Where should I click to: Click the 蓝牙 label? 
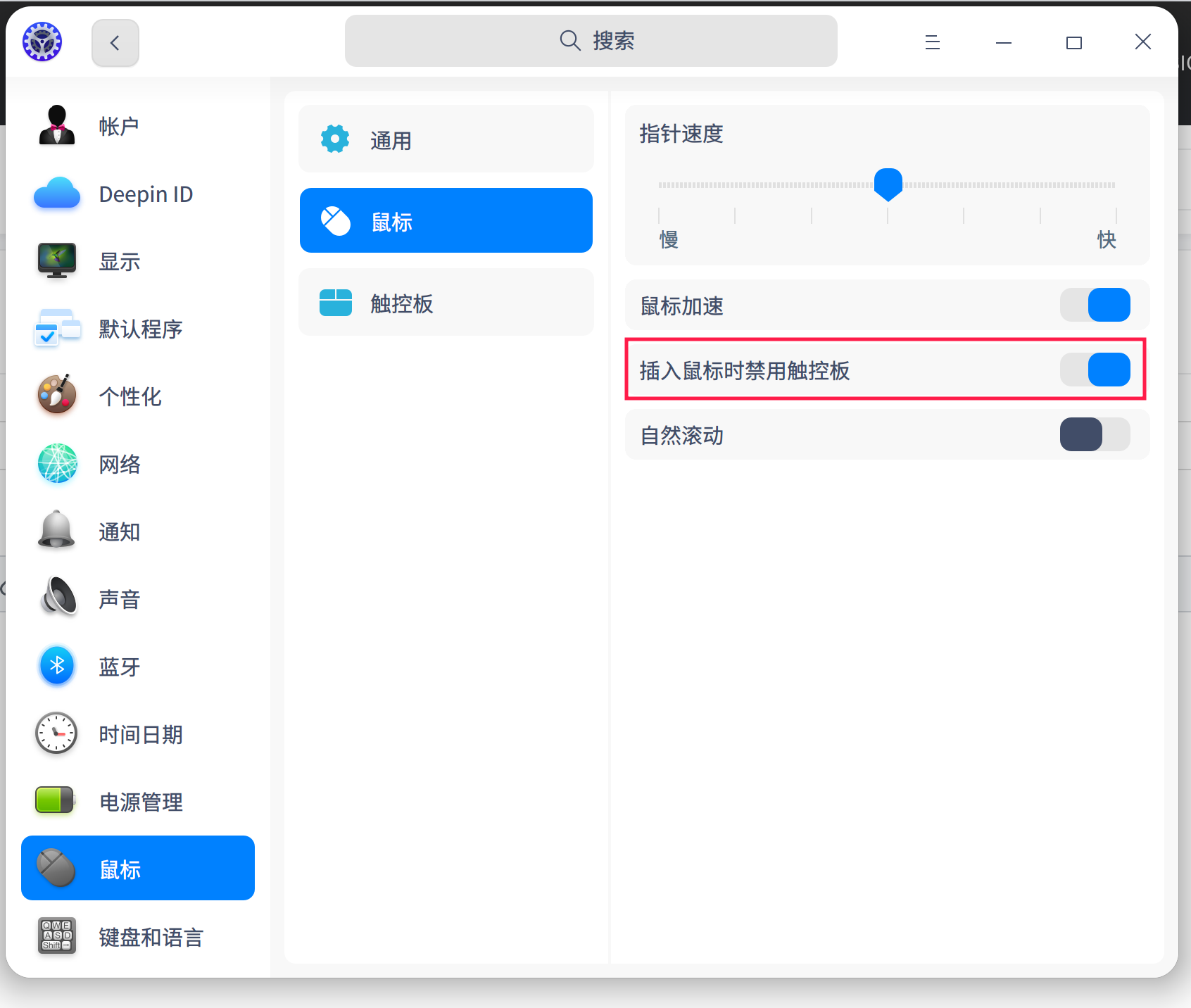[x=120, y=667]
